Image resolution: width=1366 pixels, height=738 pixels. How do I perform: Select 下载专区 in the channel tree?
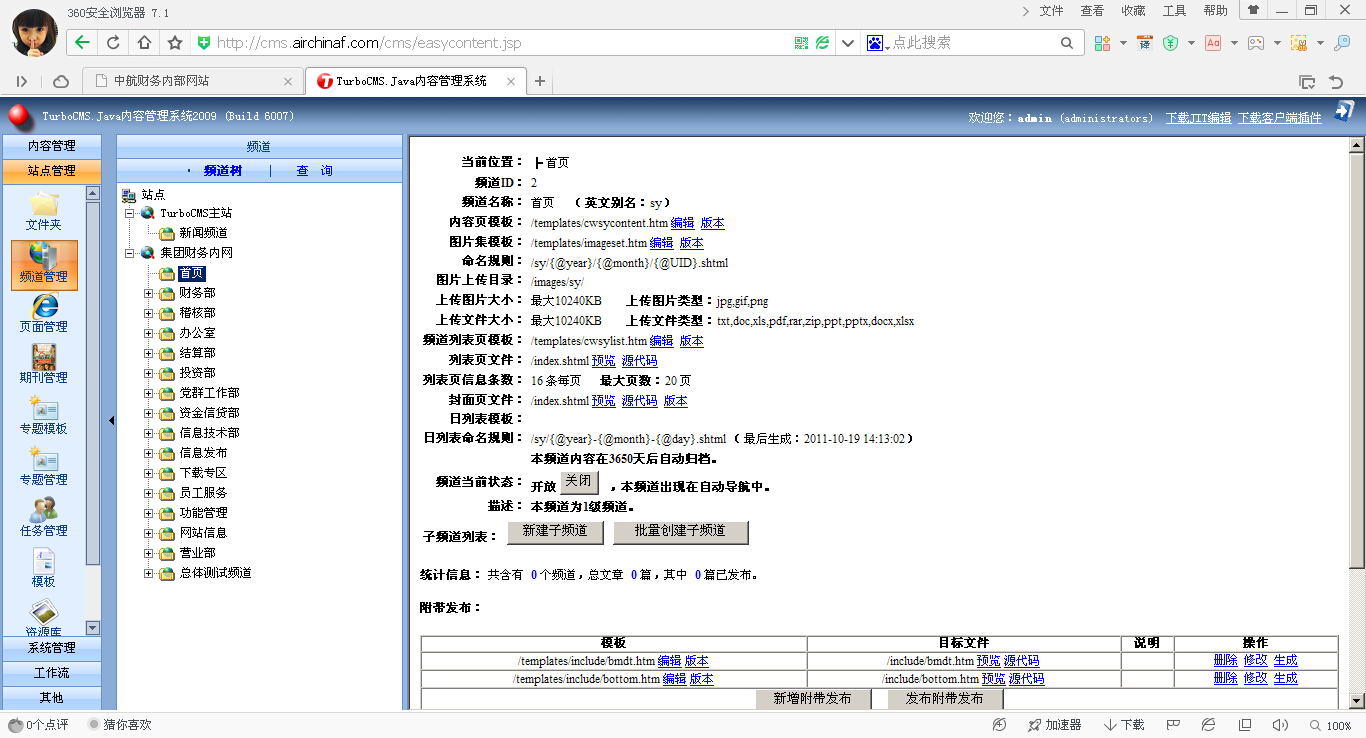click(x=203, y=473)
